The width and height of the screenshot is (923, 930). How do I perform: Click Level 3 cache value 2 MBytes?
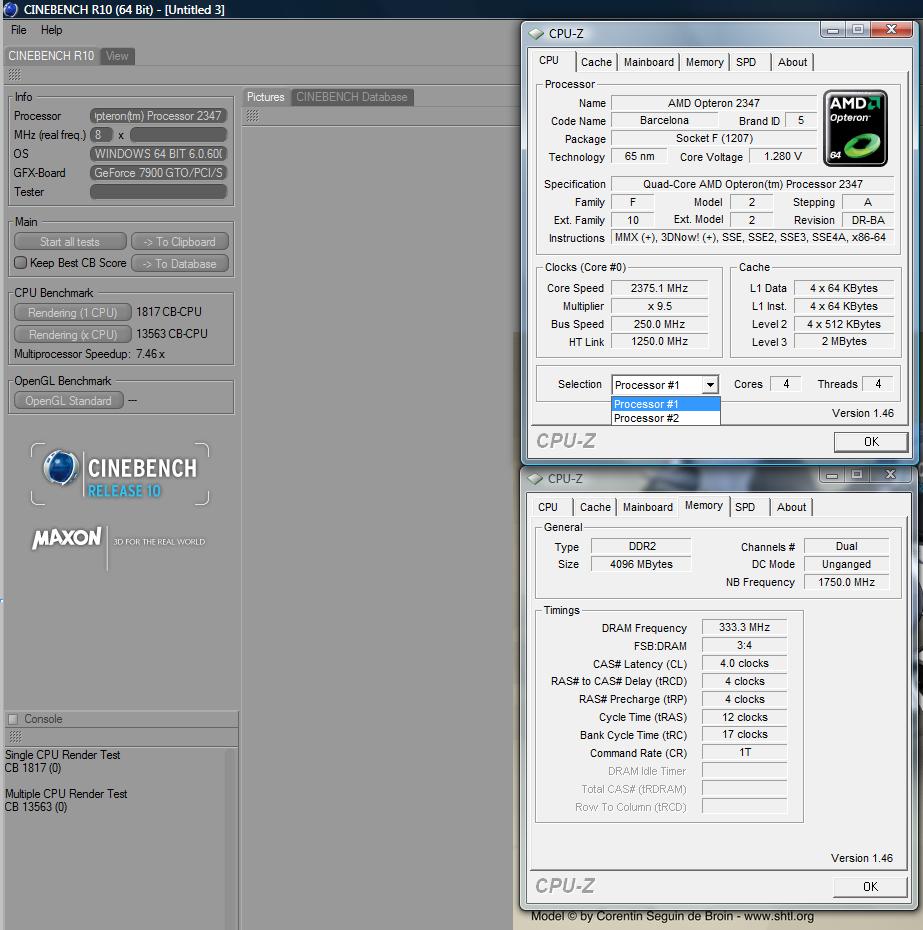[844, 342]
